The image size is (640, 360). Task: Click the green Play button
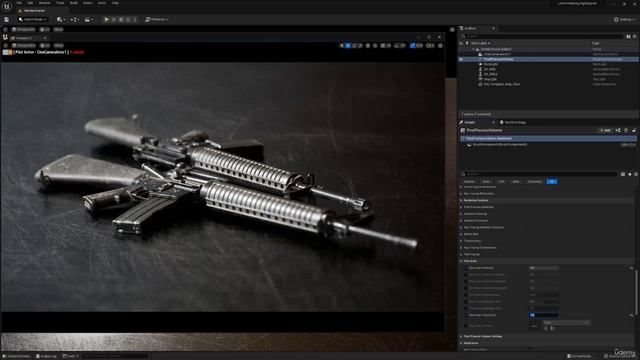pos(107,19)
